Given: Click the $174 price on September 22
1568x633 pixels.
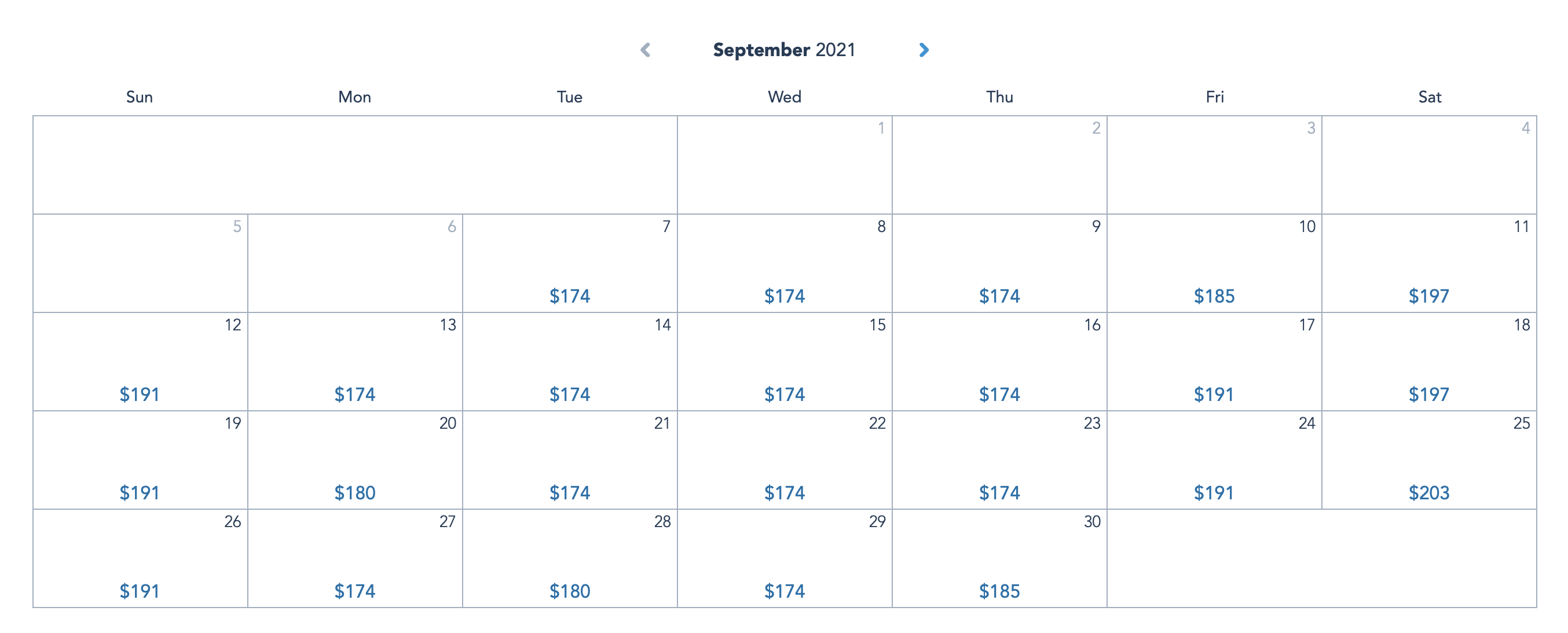Looking at the screenshot, I should tap(785, 492).
